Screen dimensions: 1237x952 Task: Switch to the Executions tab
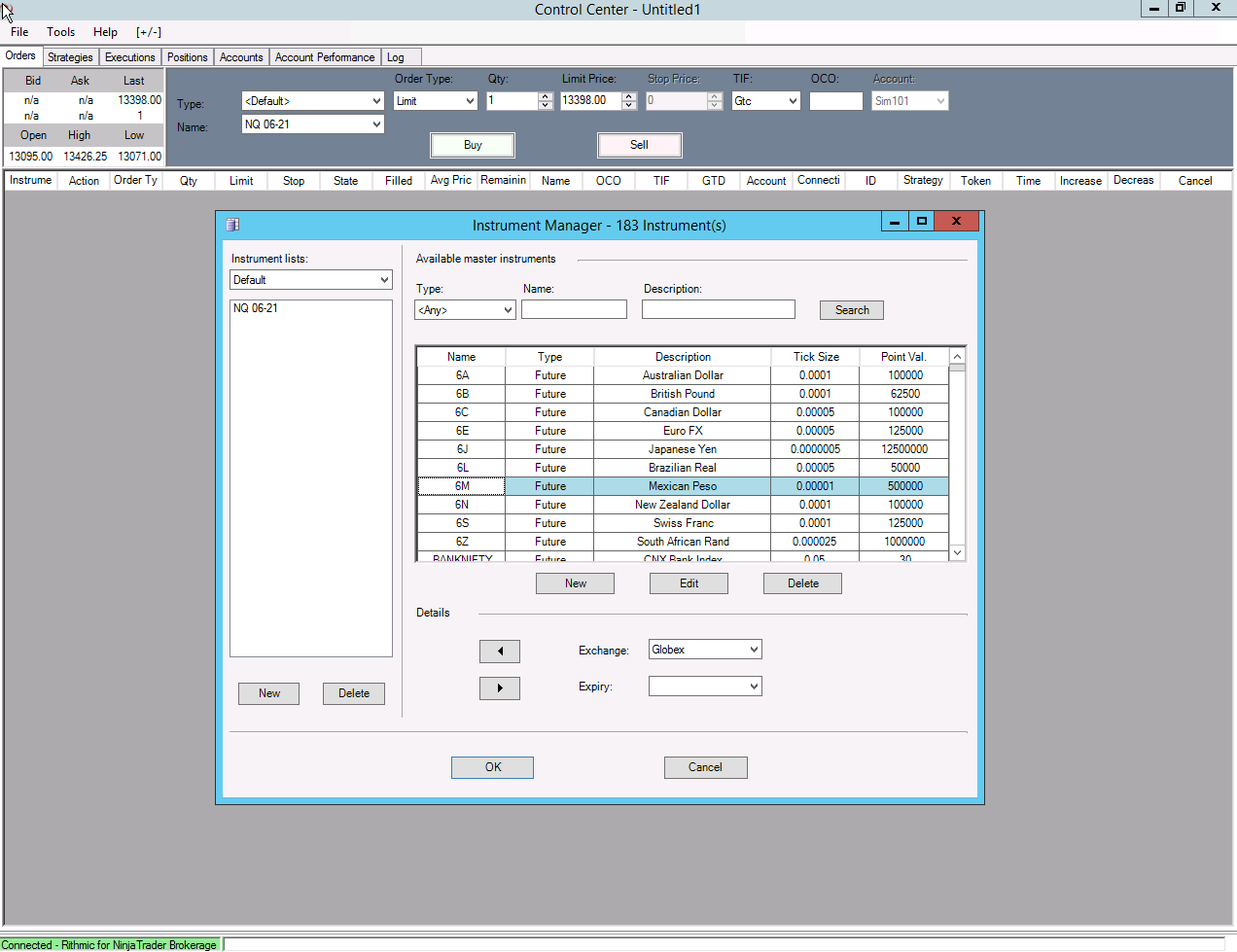coord(129,57)
